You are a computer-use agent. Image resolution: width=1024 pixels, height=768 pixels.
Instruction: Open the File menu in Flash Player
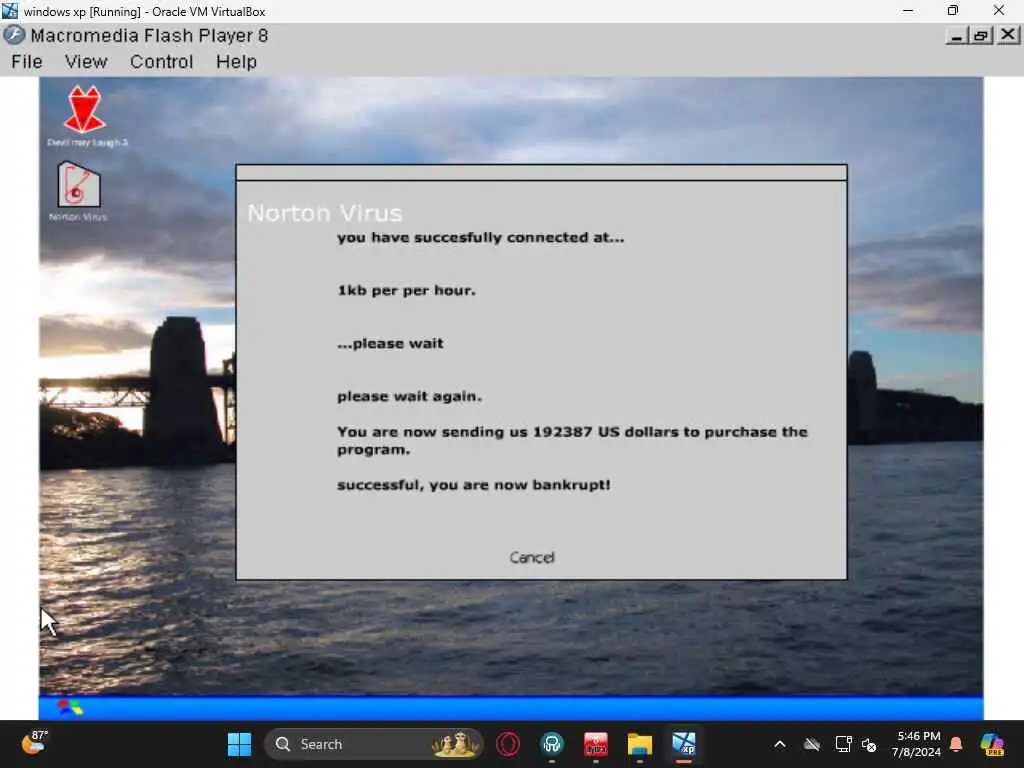pyautogui.click(x=27, y=61)
